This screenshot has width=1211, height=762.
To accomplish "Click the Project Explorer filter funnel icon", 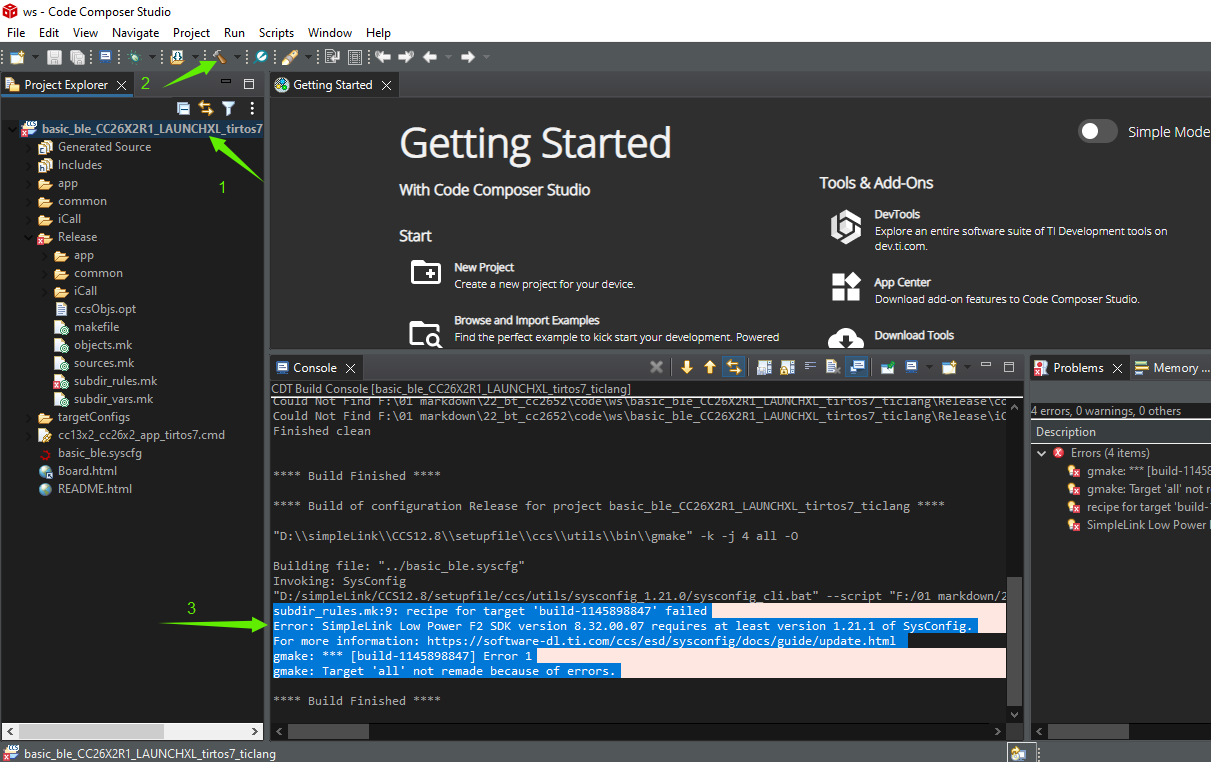I will click(228, 108).
